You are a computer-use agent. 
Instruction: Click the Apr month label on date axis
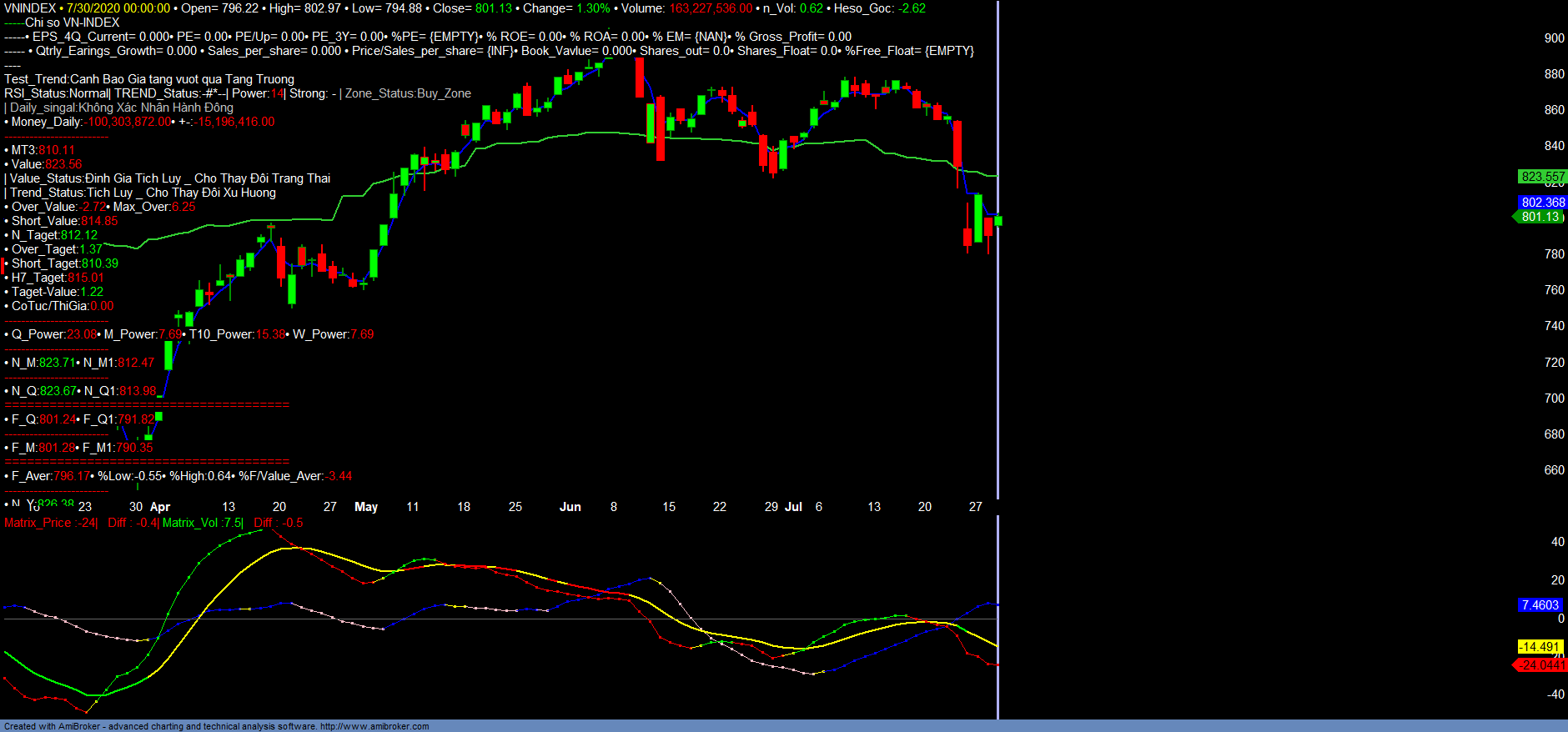[160, 507]
